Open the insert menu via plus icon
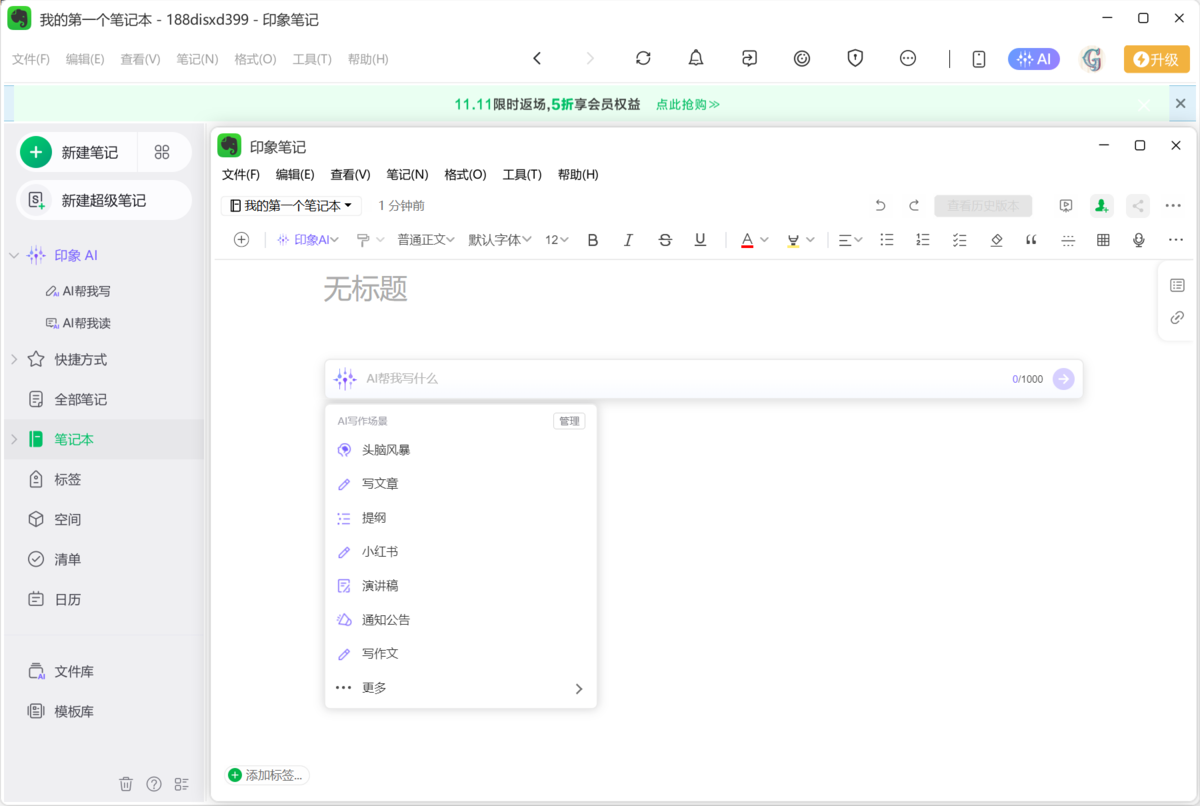The image size is (1200, 806). coord(241,239)
